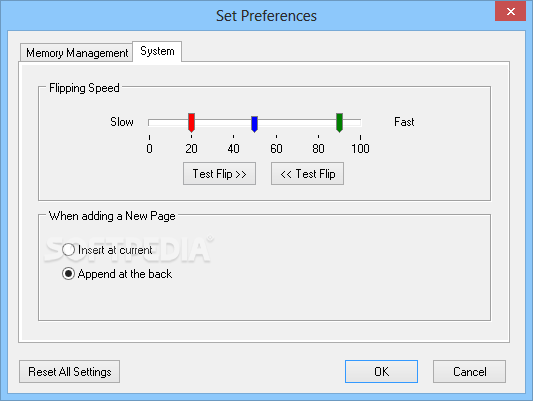Click the blue flipping speed slider thumb
Screen dimensions: 533x401
[x=254, y=124]
